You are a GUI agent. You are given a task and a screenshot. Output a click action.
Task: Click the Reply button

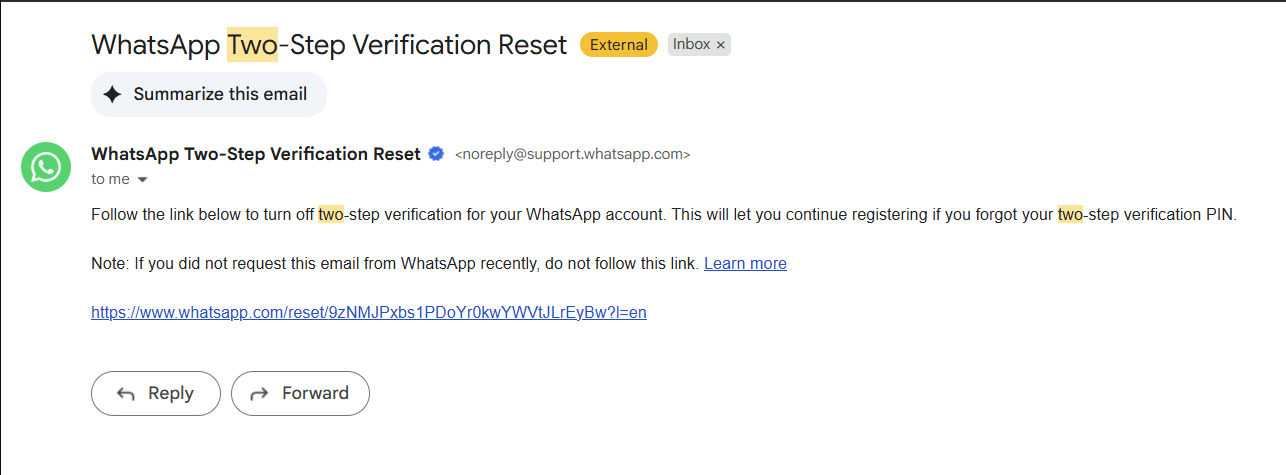point(156,393)
